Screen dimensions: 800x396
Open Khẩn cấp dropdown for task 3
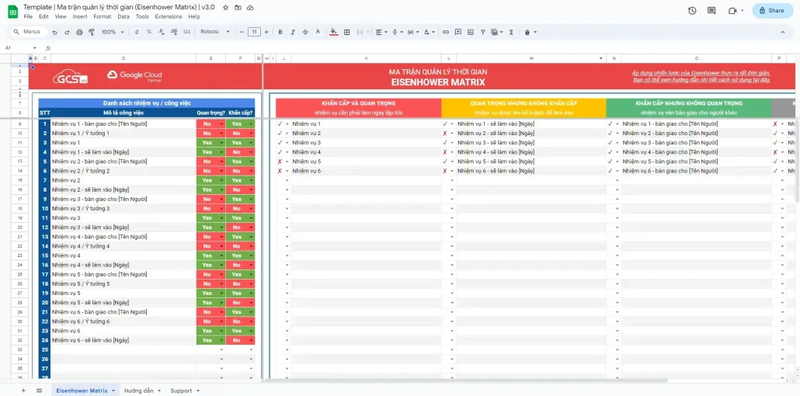[251, 143]
